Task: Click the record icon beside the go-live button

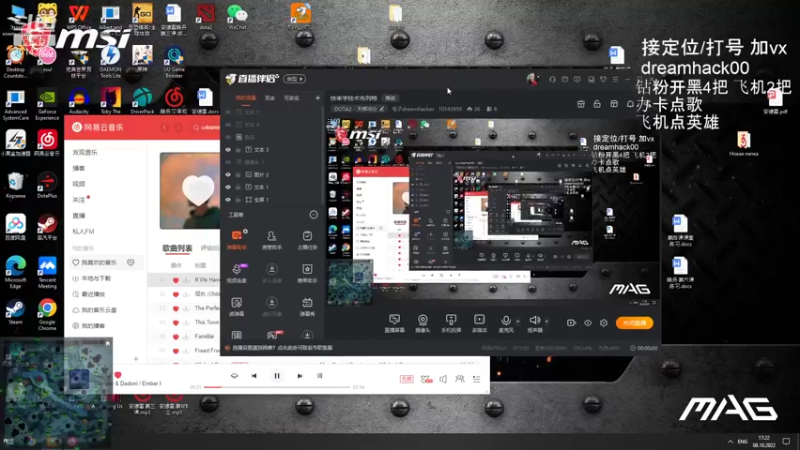Action: tap(571, 323)
